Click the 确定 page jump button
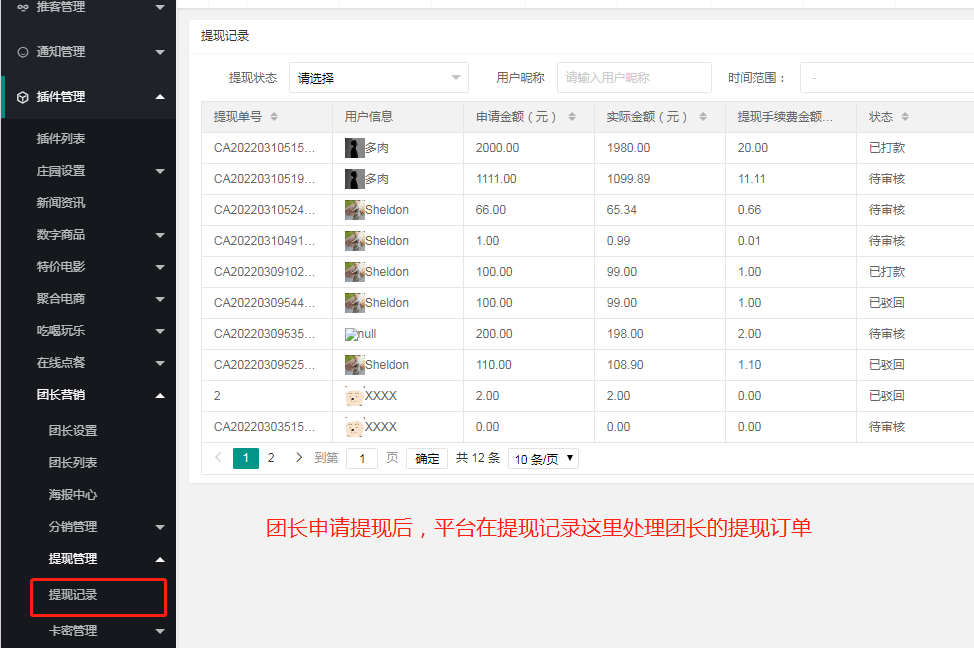 [x=427, y=459]
